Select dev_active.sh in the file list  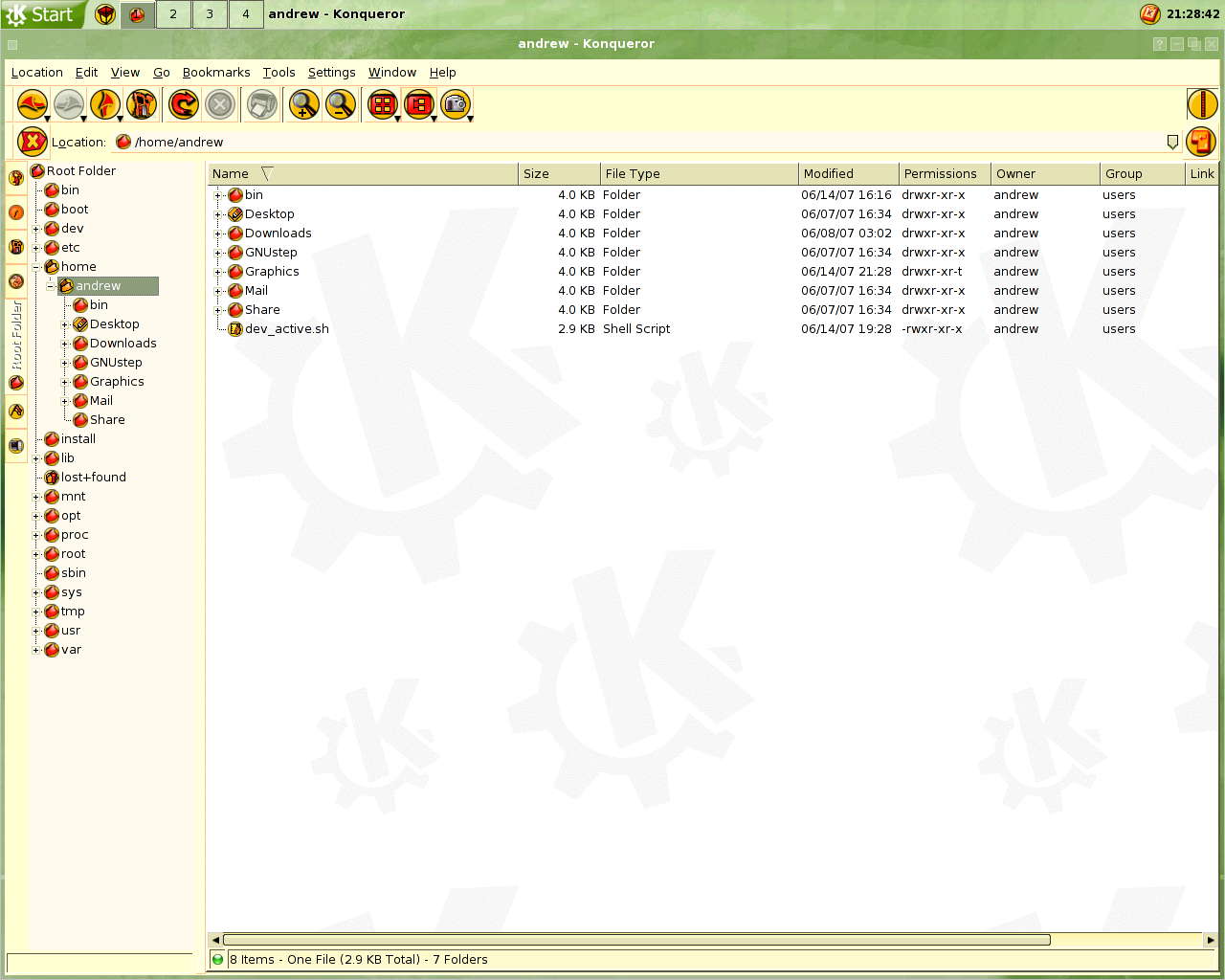[286, 329]
